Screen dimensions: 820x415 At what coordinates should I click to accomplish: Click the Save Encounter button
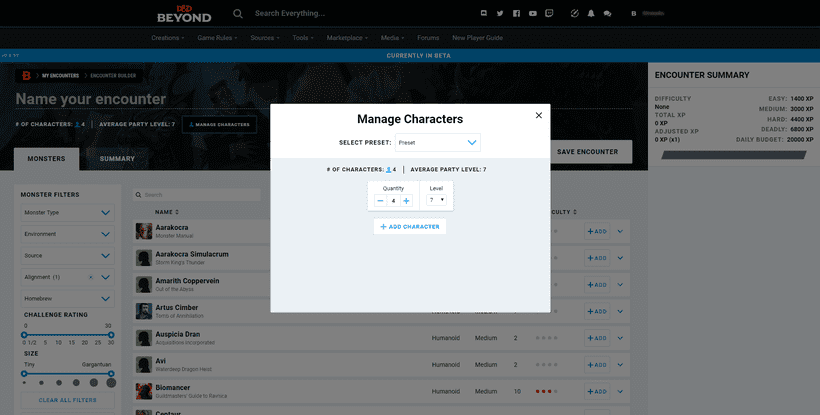[x=587, y=152]
